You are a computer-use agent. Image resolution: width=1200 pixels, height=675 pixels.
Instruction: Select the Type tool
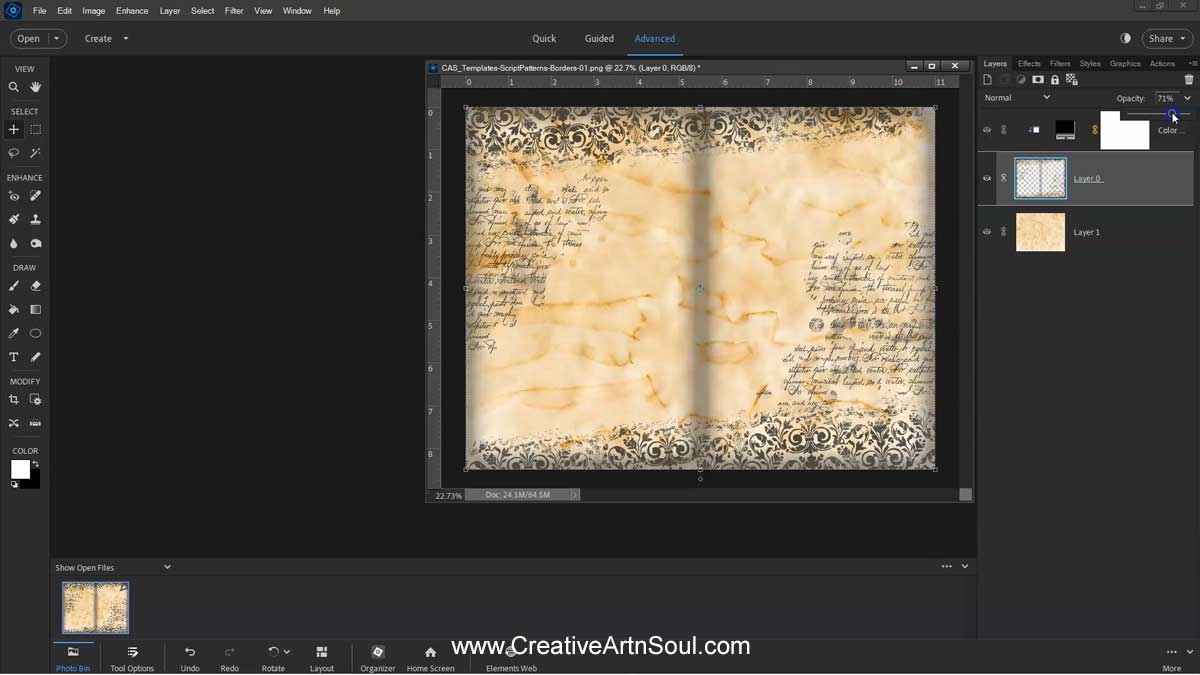13,356
